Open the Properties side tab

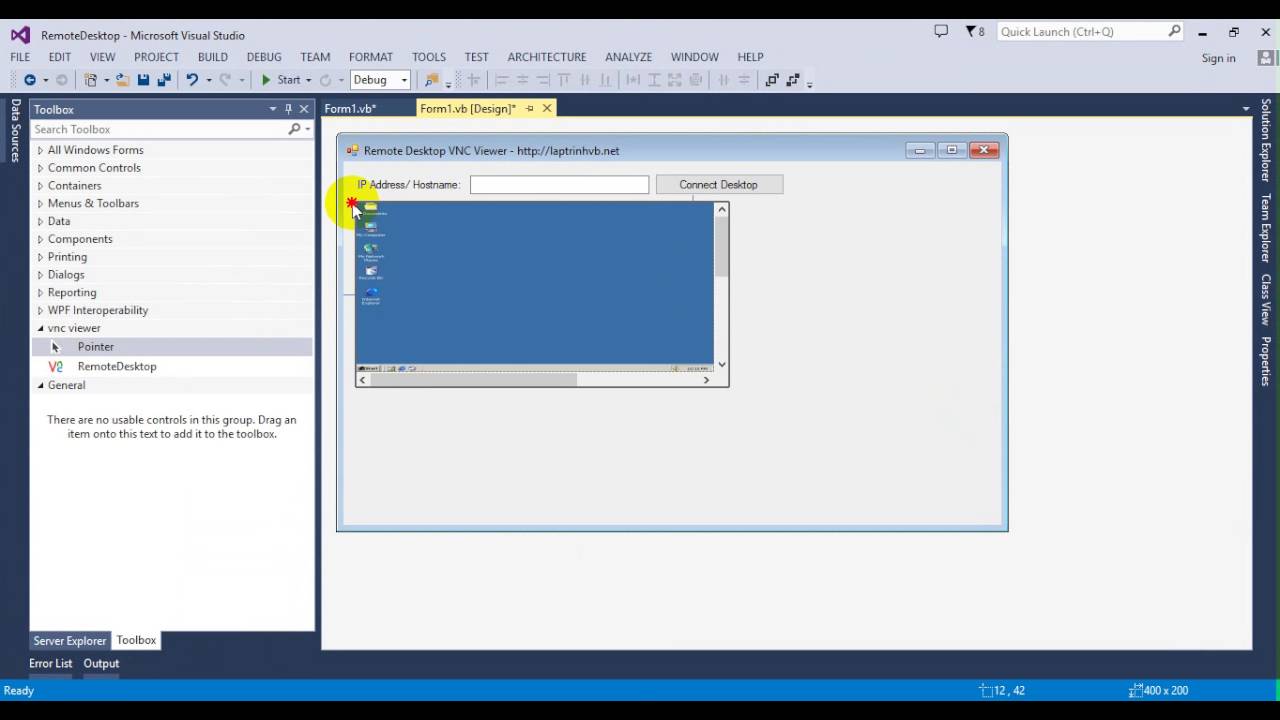tap(1265, 362)
